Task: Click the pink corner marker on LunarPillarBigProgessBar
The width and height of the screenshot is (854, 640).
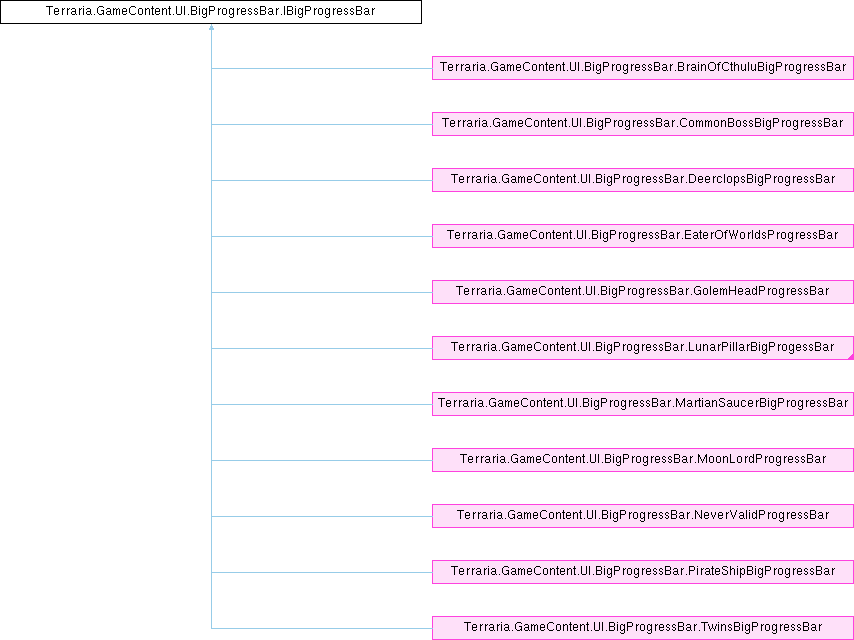Action: (x=850, y=356)
